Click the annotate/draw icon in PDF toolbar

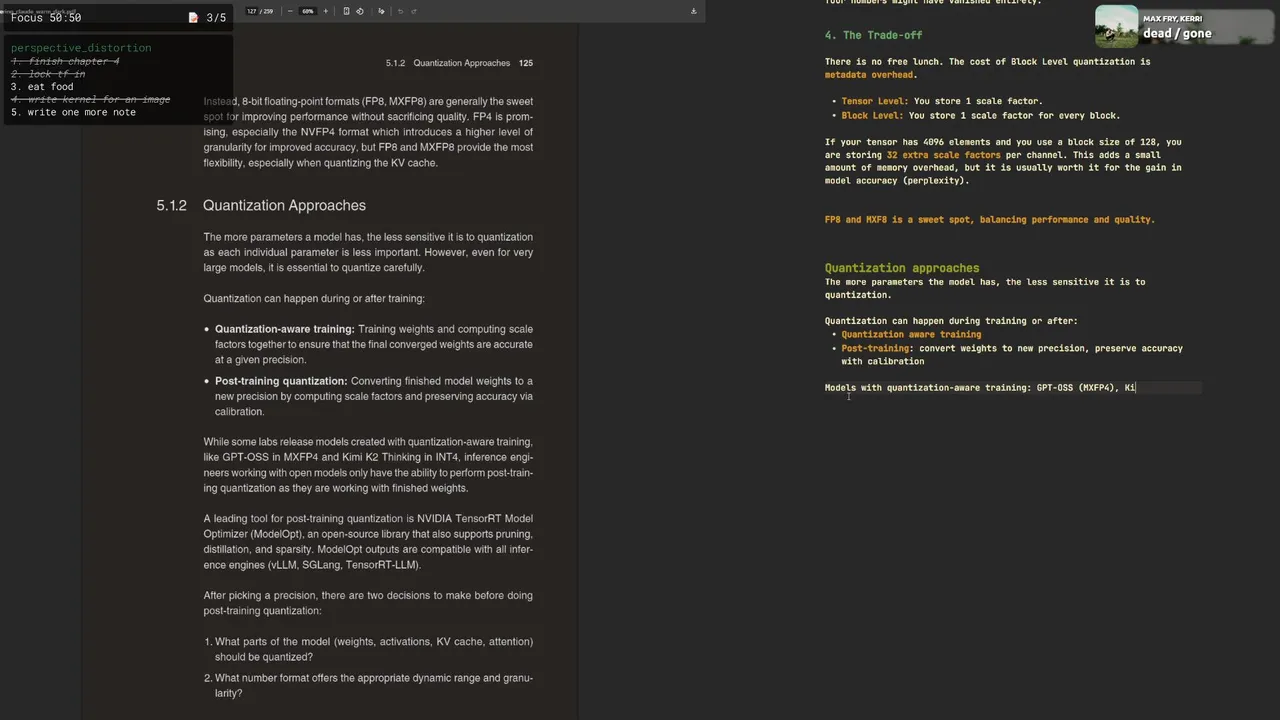[381, 11]
